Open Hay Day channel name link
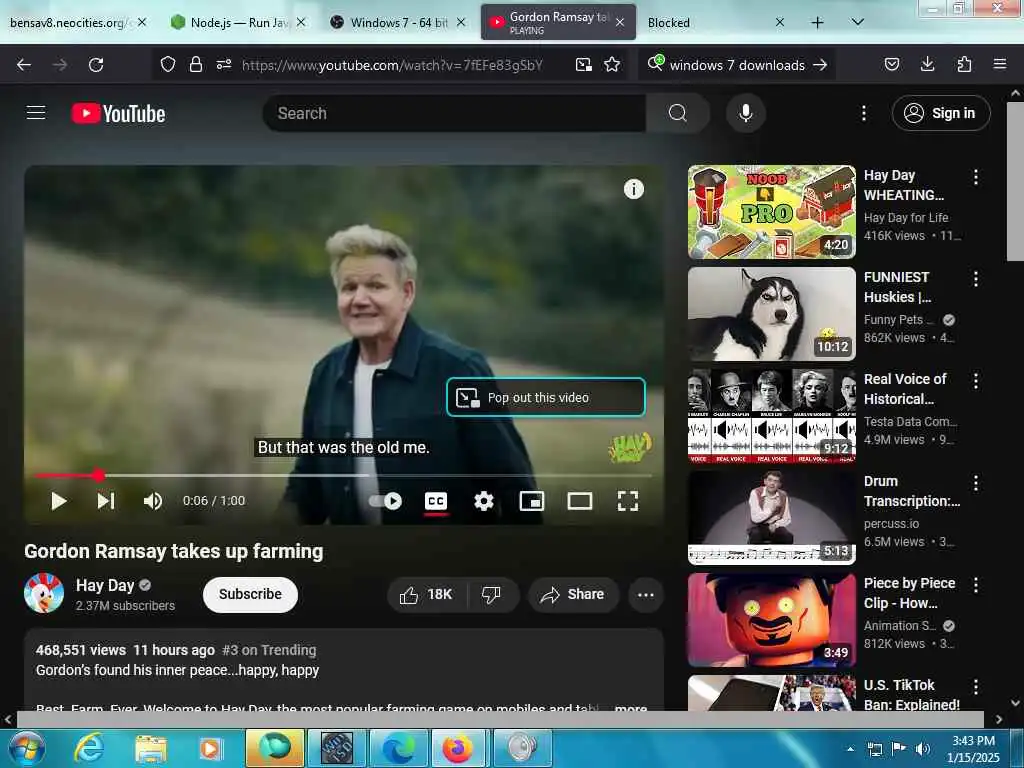 (104, 585)
